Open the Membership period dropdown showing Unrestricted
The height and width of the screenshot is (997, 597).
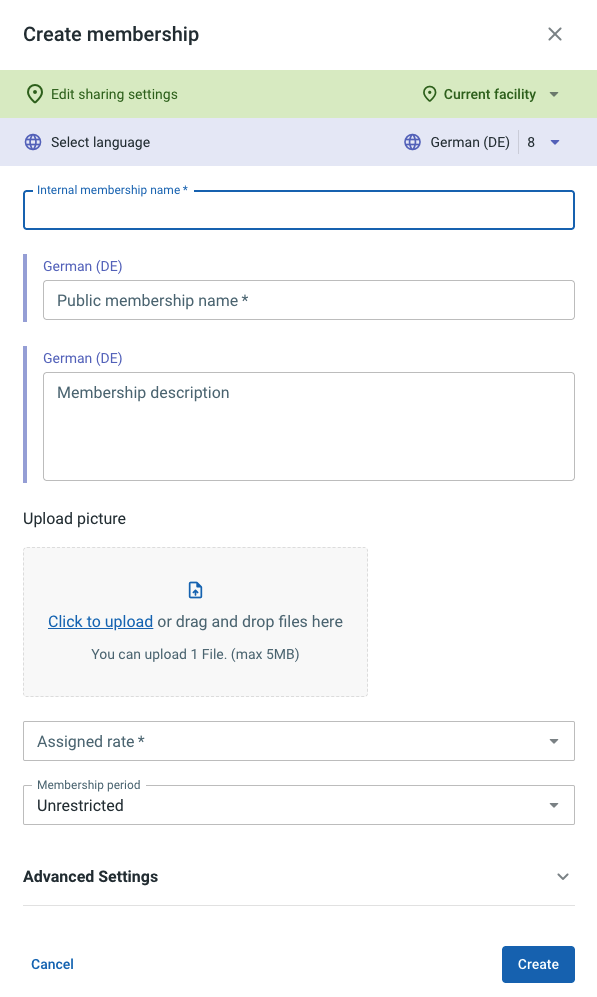(x=299, y=805)
